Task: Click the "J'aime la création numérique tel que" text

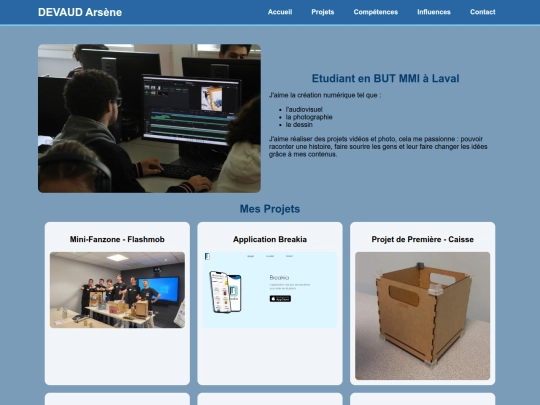Action: [325, 95]
